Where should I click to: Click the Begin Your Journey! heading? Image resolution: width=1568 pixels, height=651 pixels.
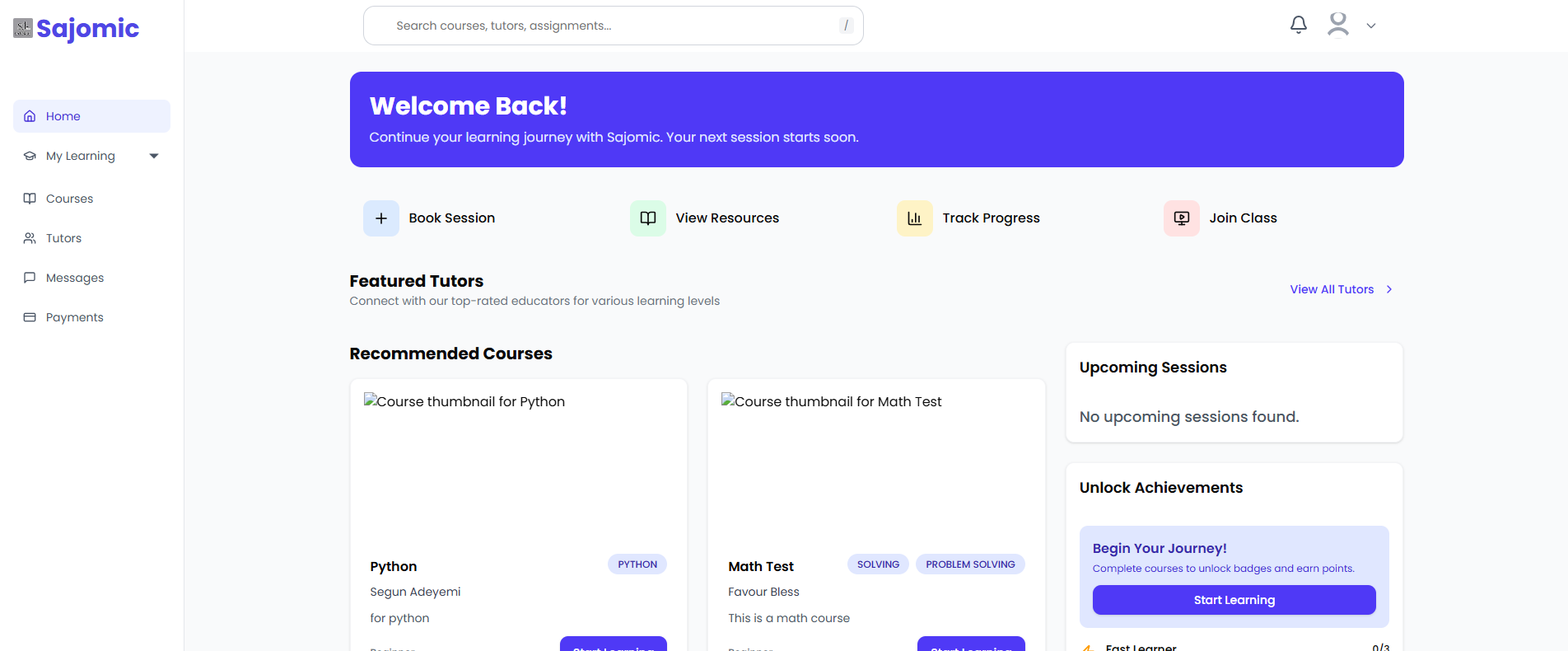[x=1160, y=548]
